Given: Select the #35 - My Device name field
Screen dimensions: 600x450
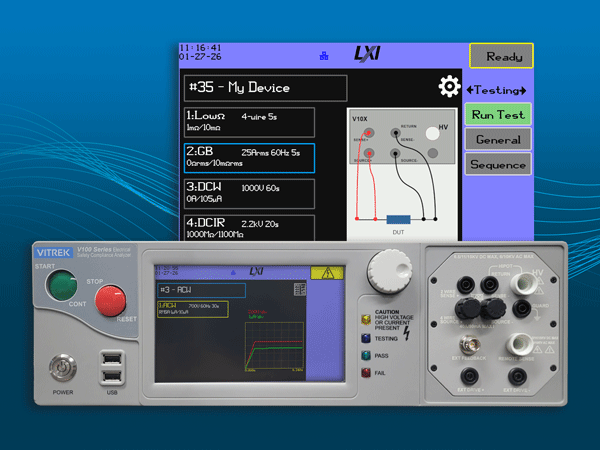Looking at the screenshot, I should 265,87.
